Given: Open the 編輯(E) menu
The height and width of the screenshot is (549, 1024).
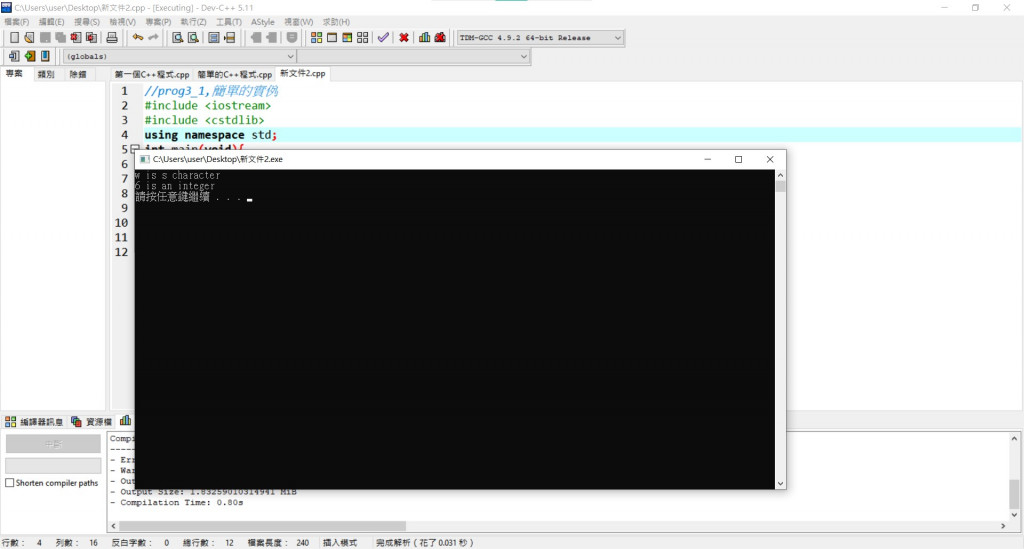Looking at the screenshot, I should click(52, 22).
